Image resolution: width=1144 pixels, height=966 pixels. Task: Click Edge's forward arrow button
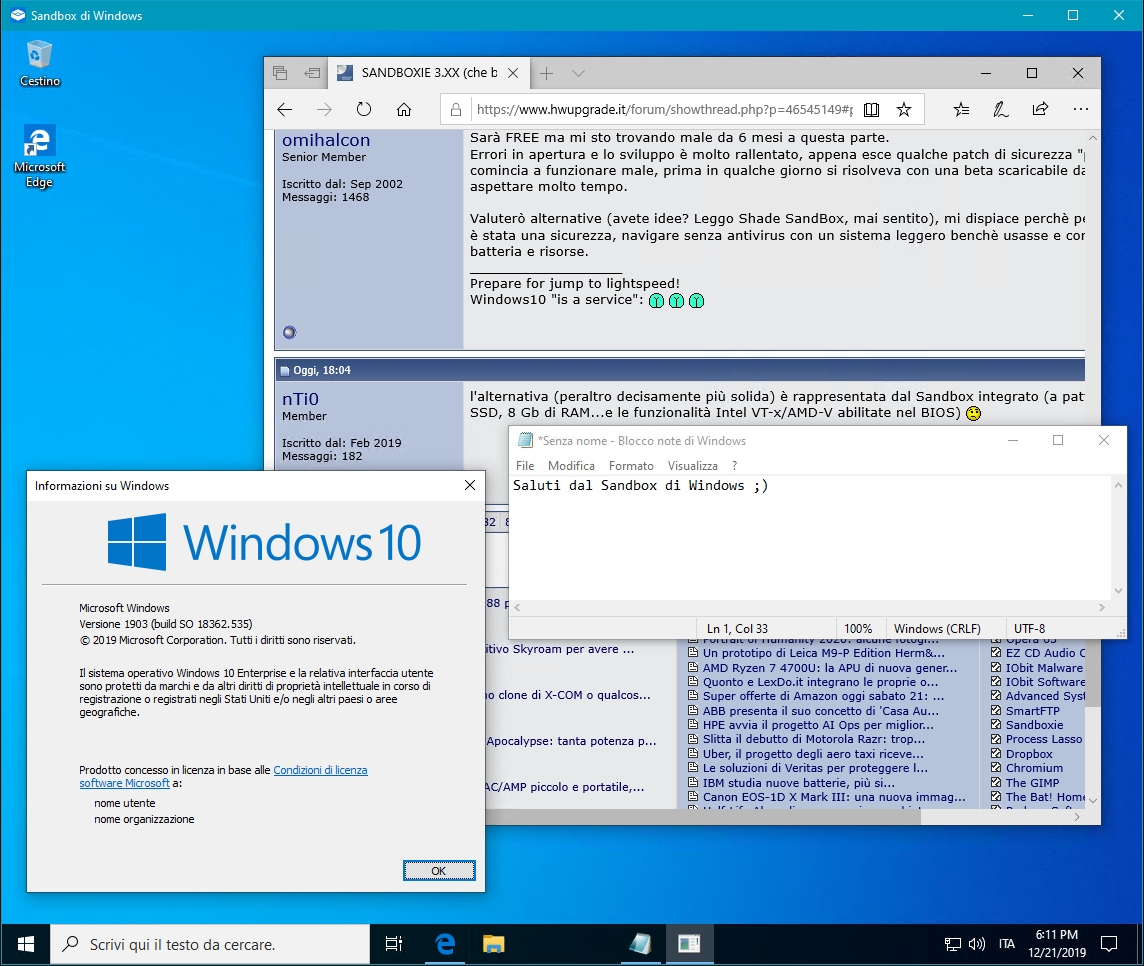324,109
